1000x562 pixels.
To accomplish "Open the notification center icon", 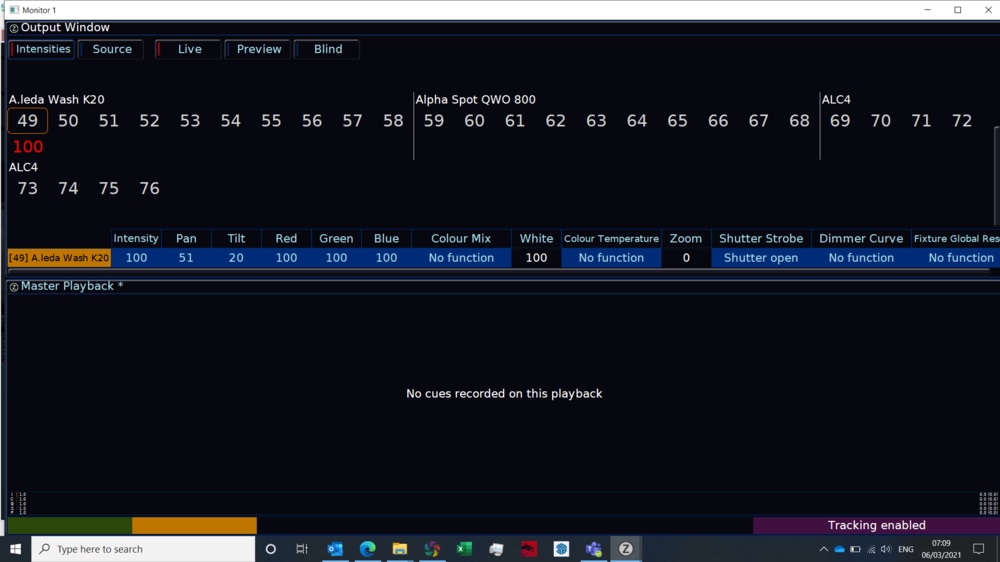I will point(978,549).
